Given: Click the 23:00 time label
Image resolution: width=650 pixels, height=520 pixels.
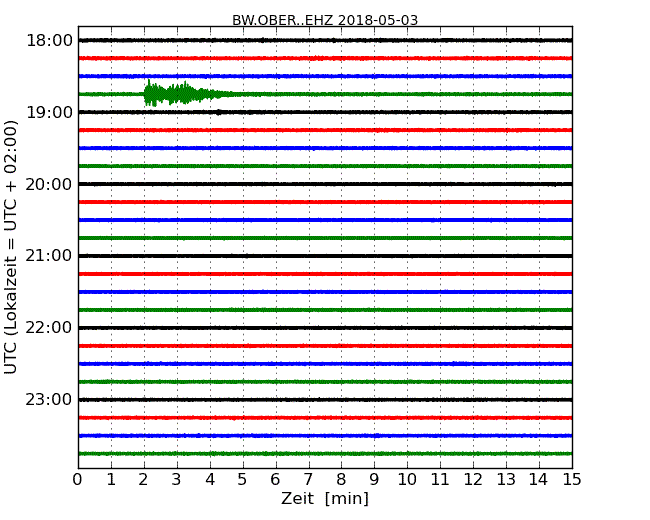Looking at the screenshot, I should click(x=49, y=399).
